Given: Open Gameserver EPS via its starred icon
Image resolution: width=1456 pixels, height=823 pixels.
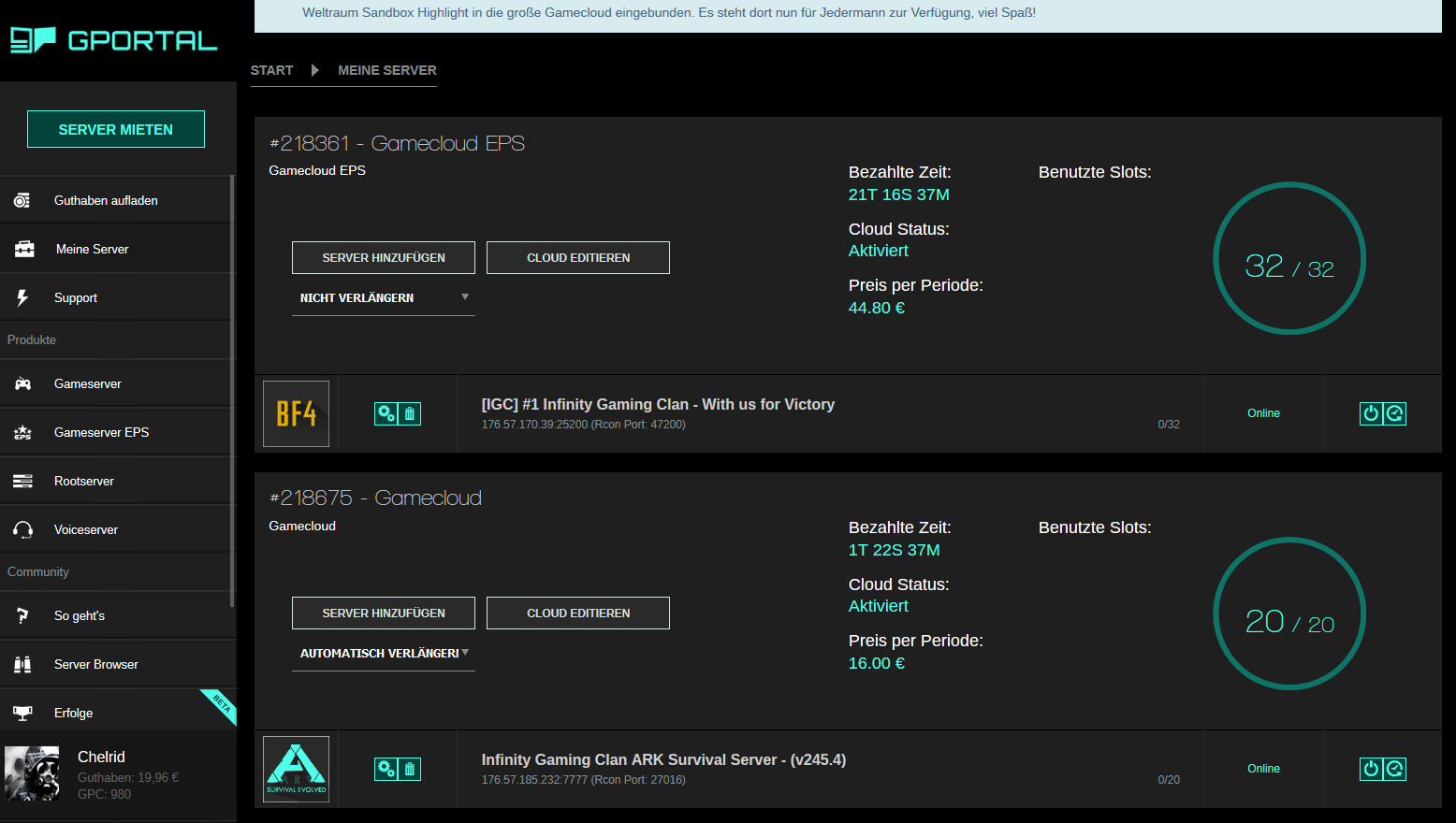Looking at the screenshot, I should [x=23, y=432].
